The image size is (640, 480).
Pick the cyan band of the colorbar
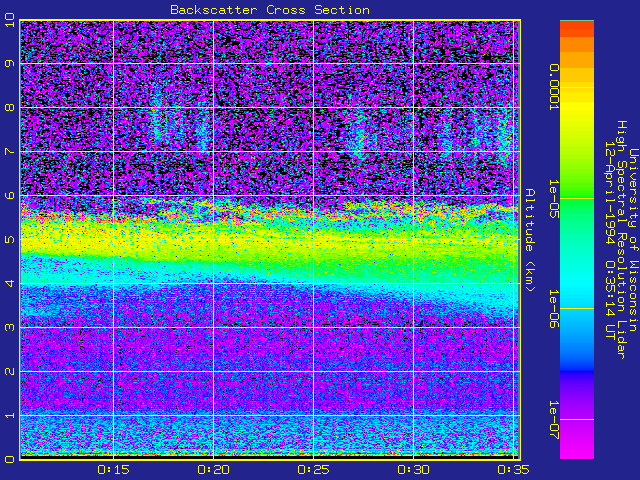577,282
